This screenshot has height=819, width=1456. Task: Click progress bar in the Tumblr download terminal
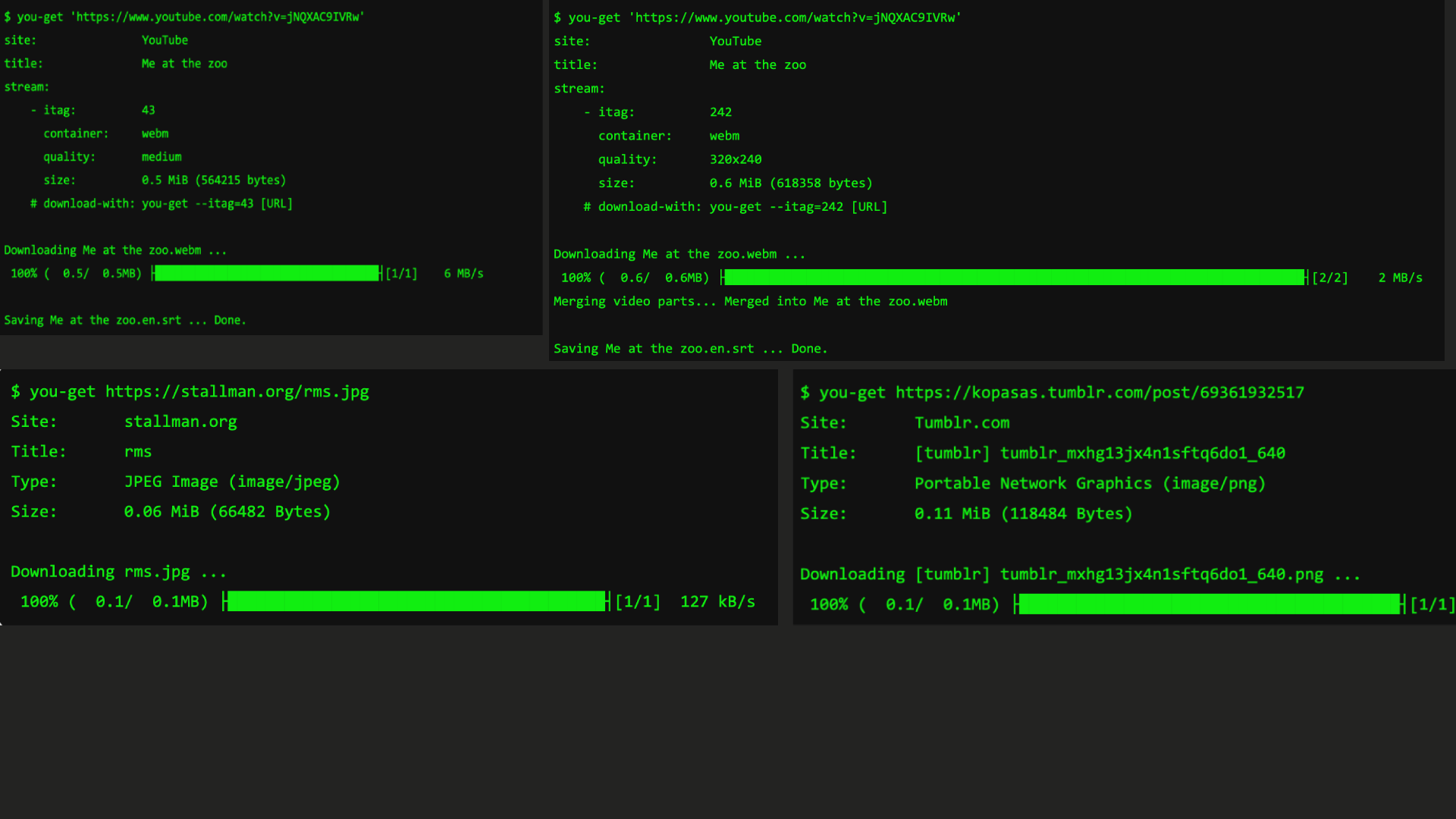click(1210, 604)
